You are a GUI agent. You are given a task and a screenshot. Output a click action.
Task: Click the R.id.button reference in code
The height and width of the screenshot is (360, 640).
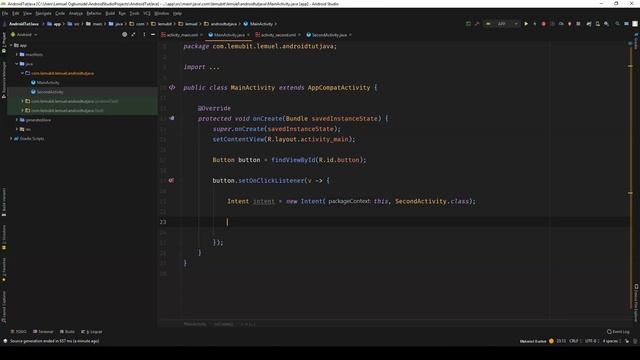pyautogui.click(x=339, y=160)
